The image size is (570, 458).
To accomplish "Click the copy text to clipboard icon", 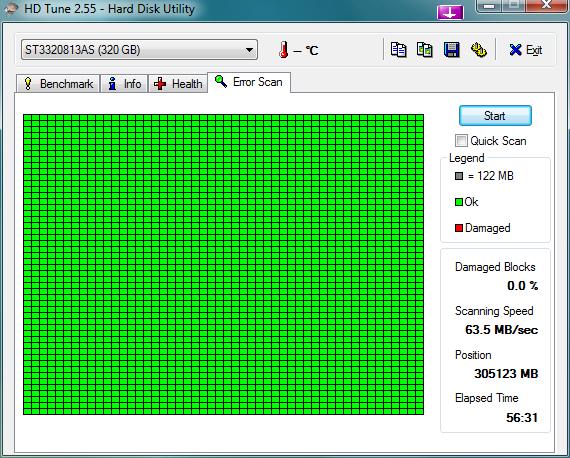I will coord(398,50).
